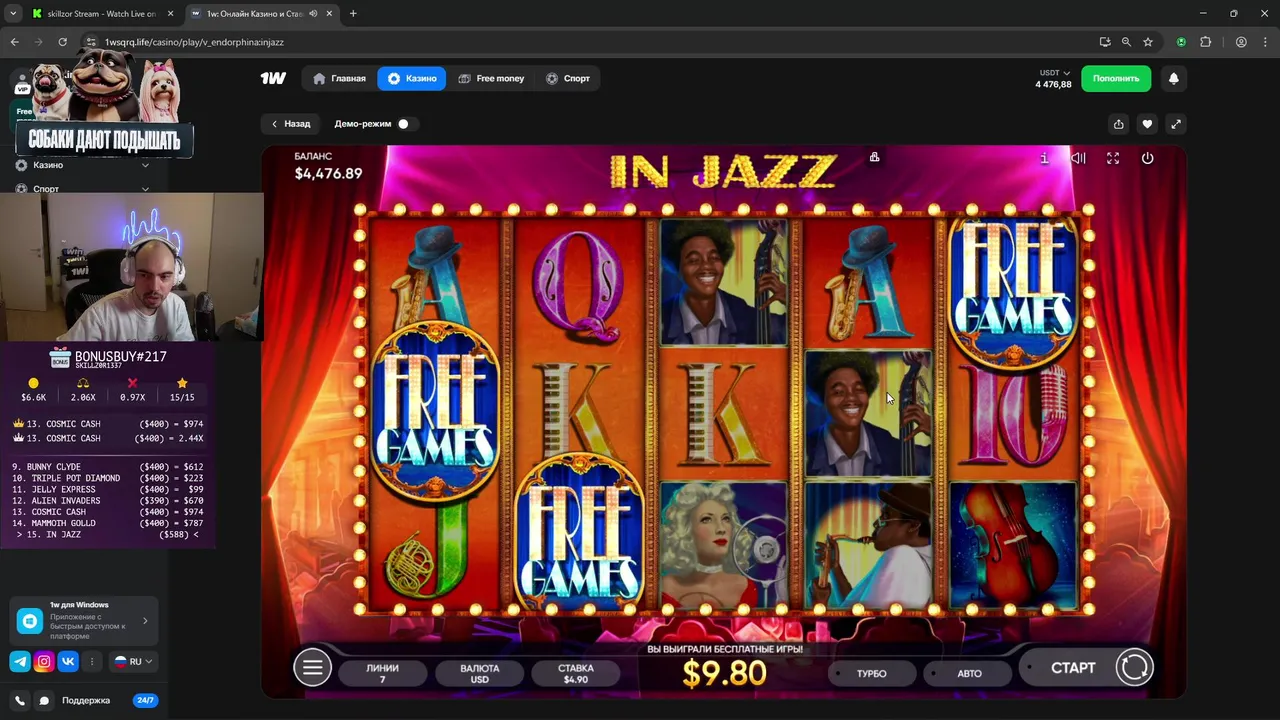Open VK social icon
Image resolution: width=1280 pixels, height=720 pixels.
(68, 661)
